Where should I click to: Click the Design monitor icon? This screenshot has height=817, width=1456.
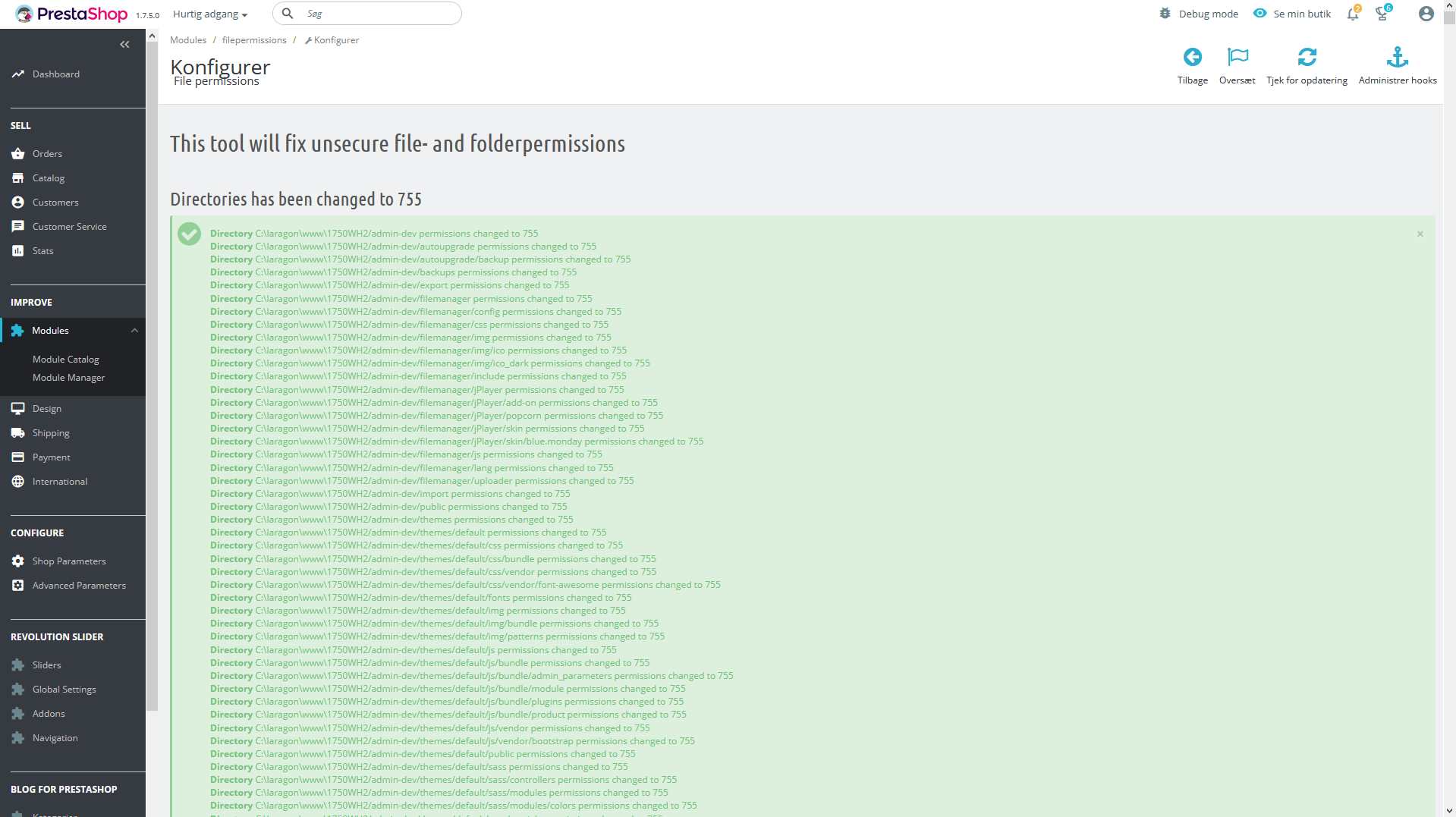[18, 409]
